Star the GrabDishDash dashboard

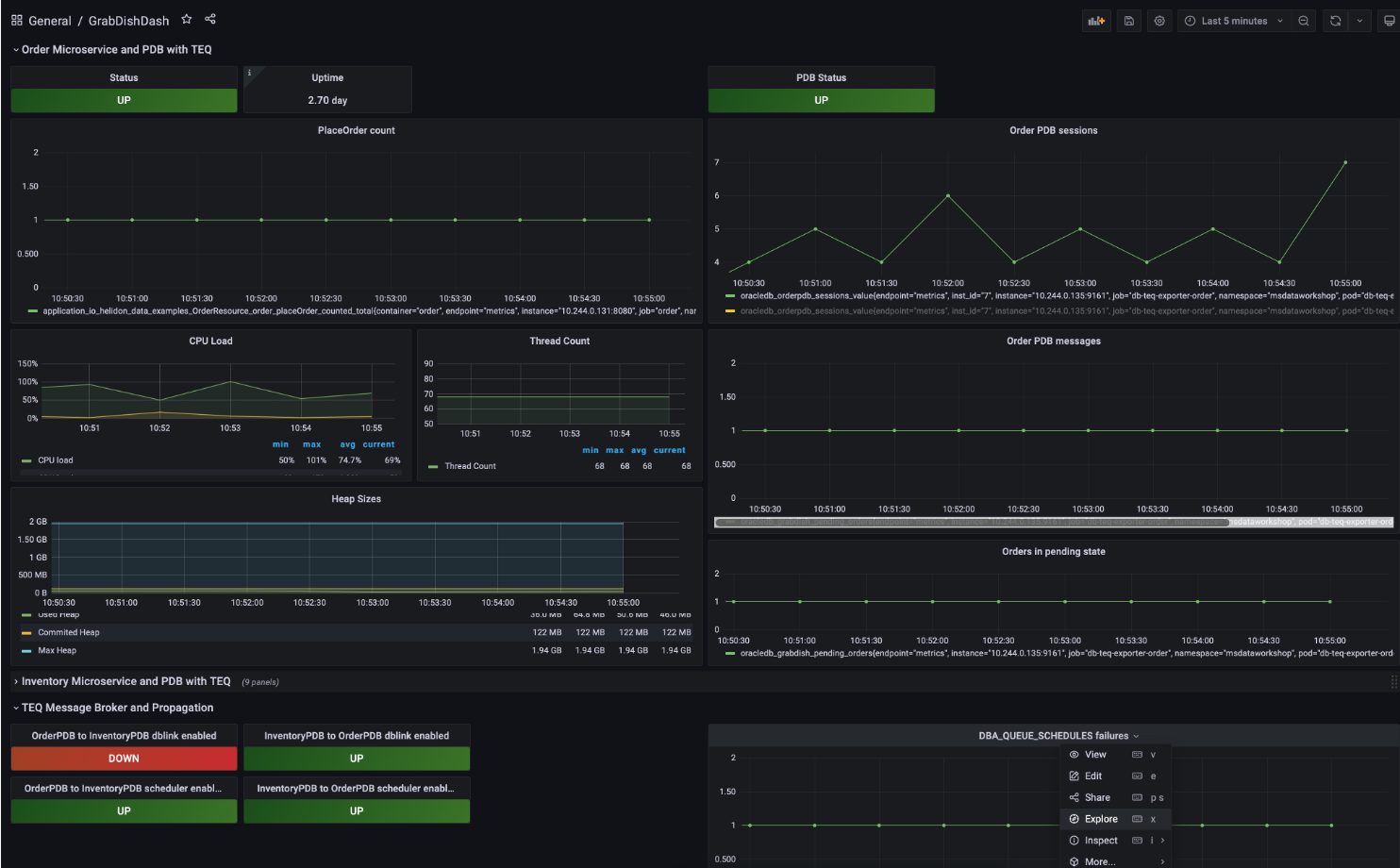pos(187,20)
